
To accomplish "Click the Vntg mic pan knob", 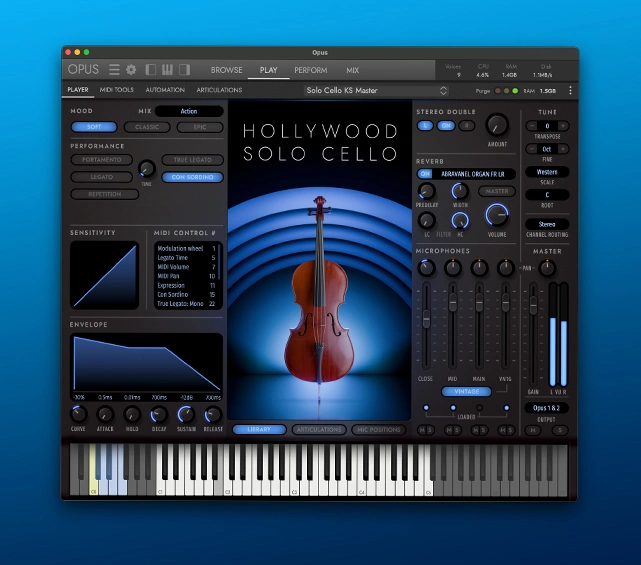I will 506,268.
